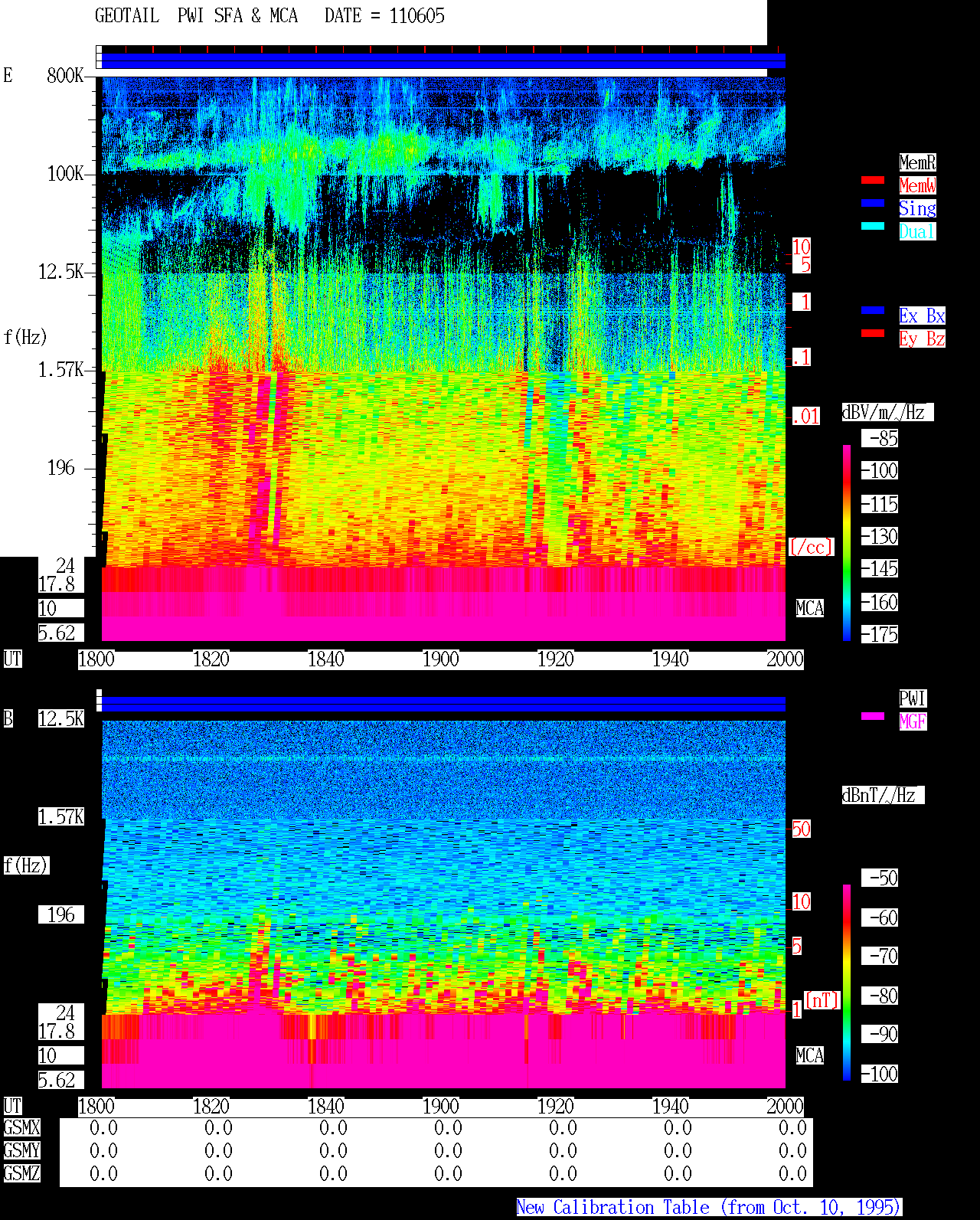Click the GSMX row label

[x=21, y=1127]
